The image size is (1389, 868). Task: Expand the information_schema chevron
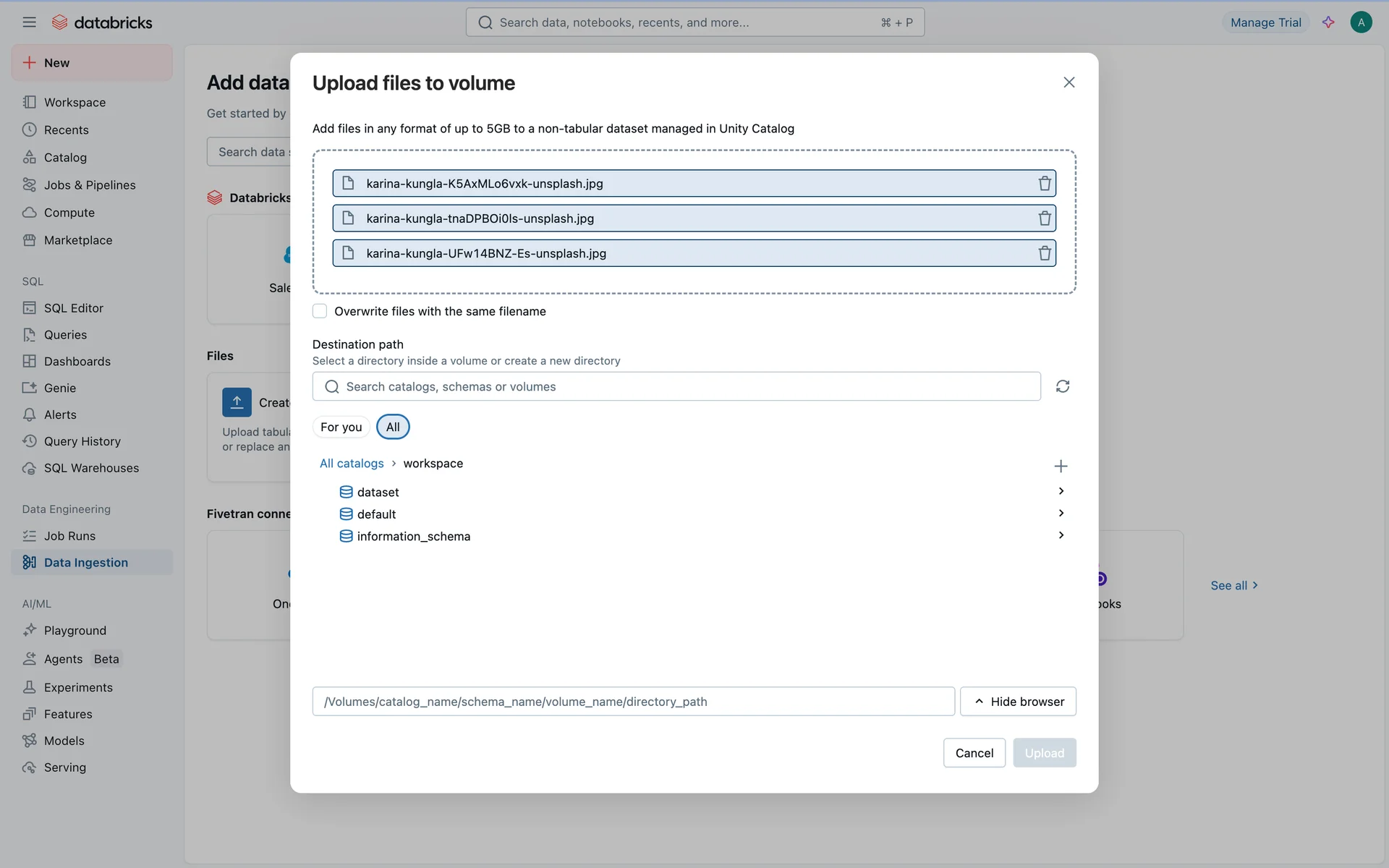pyautogui.click(x=1061, y=535)
